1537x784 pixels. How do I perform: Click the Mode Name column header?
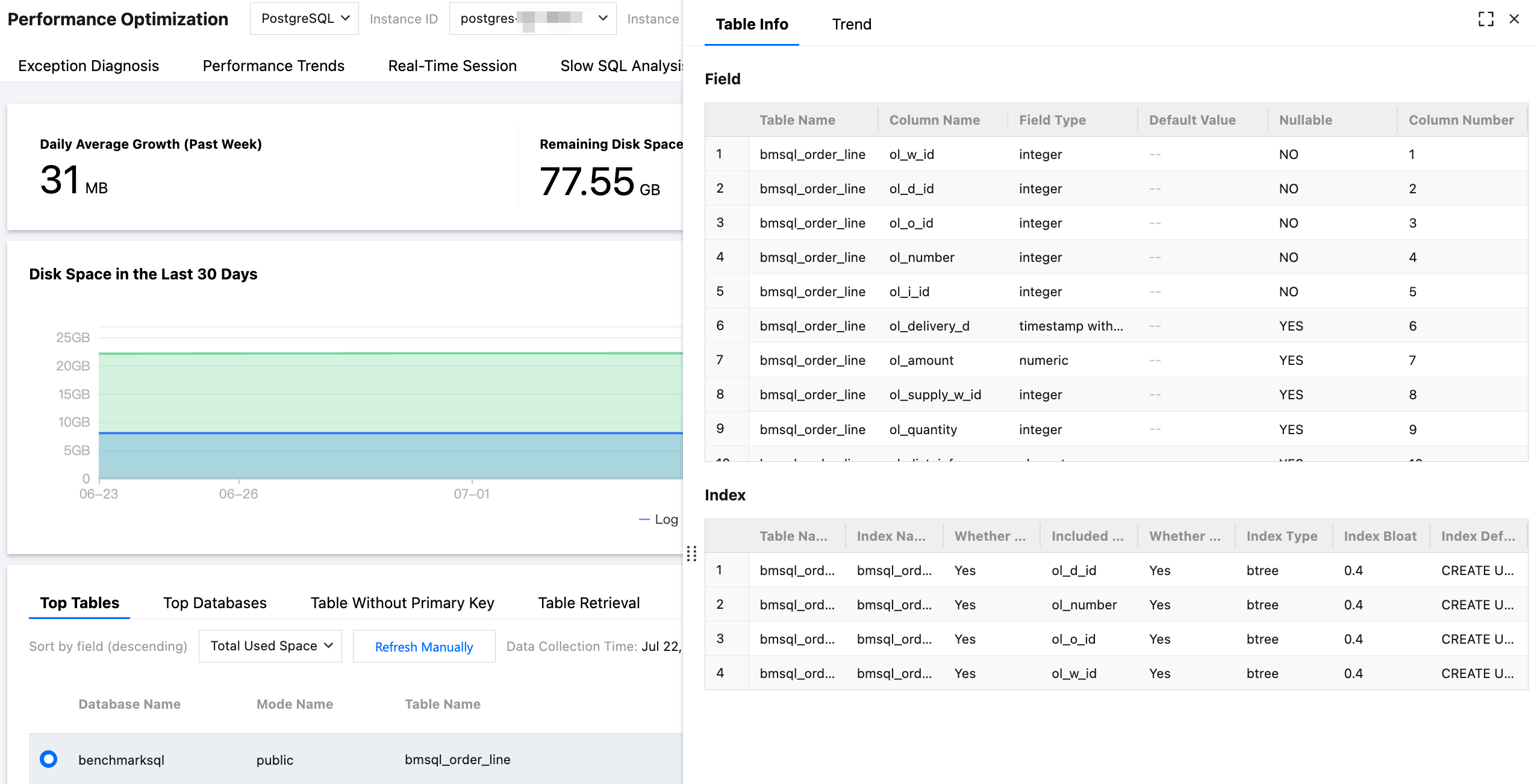(x=295, y=704)
